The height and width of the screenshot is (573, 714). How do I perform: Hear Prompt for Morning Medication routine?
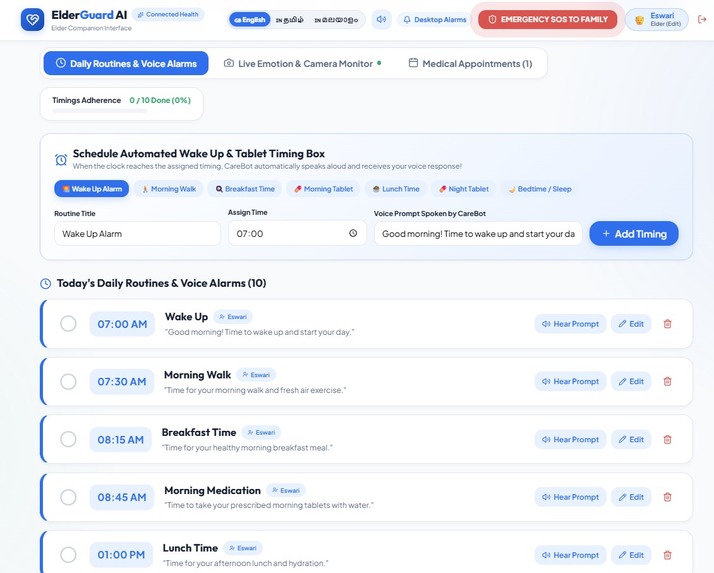point(570,497)
